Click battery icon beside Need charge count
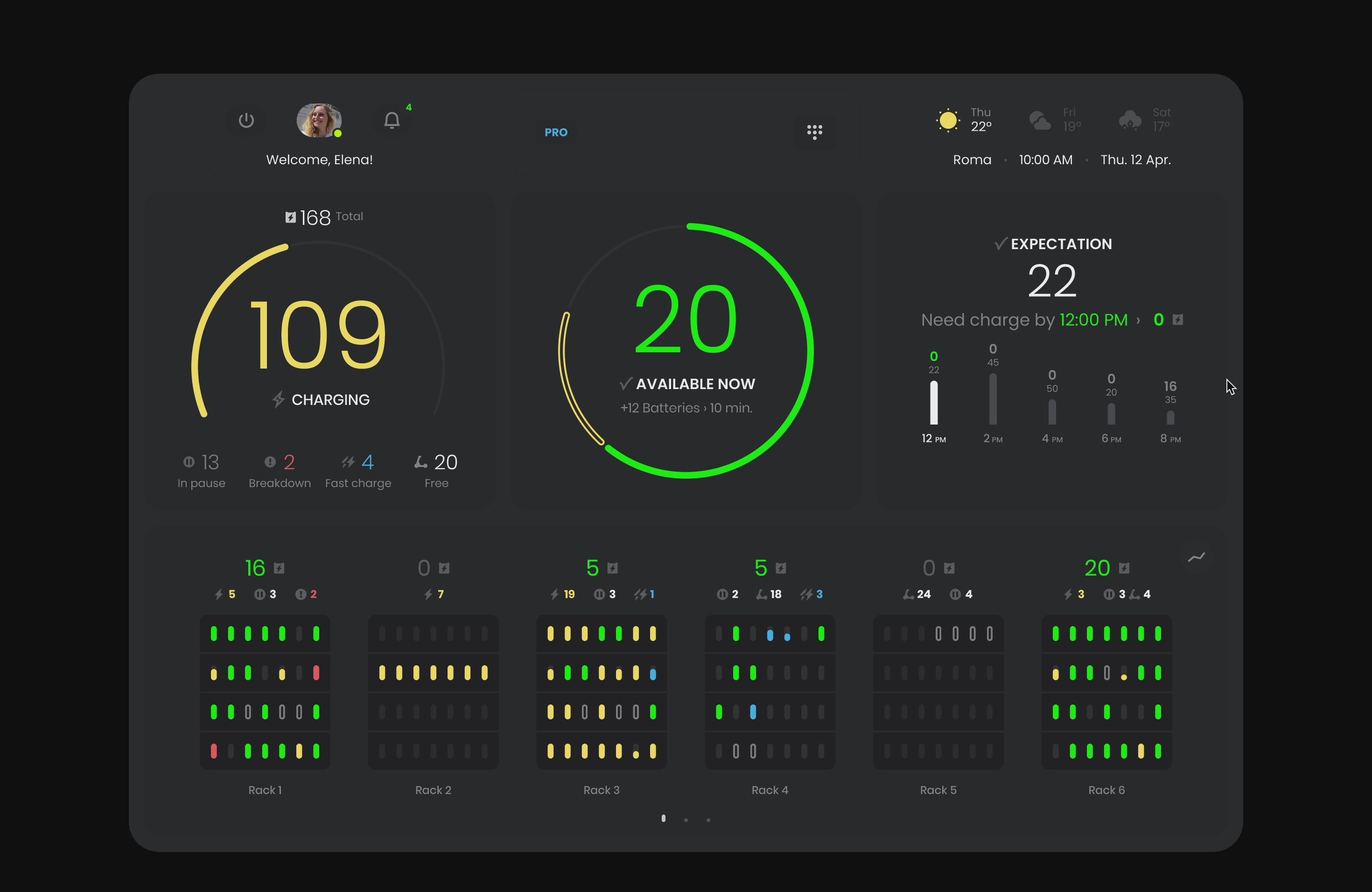Image resolution: width=1372 pixels, height=892 pixels. point(1178,319)
